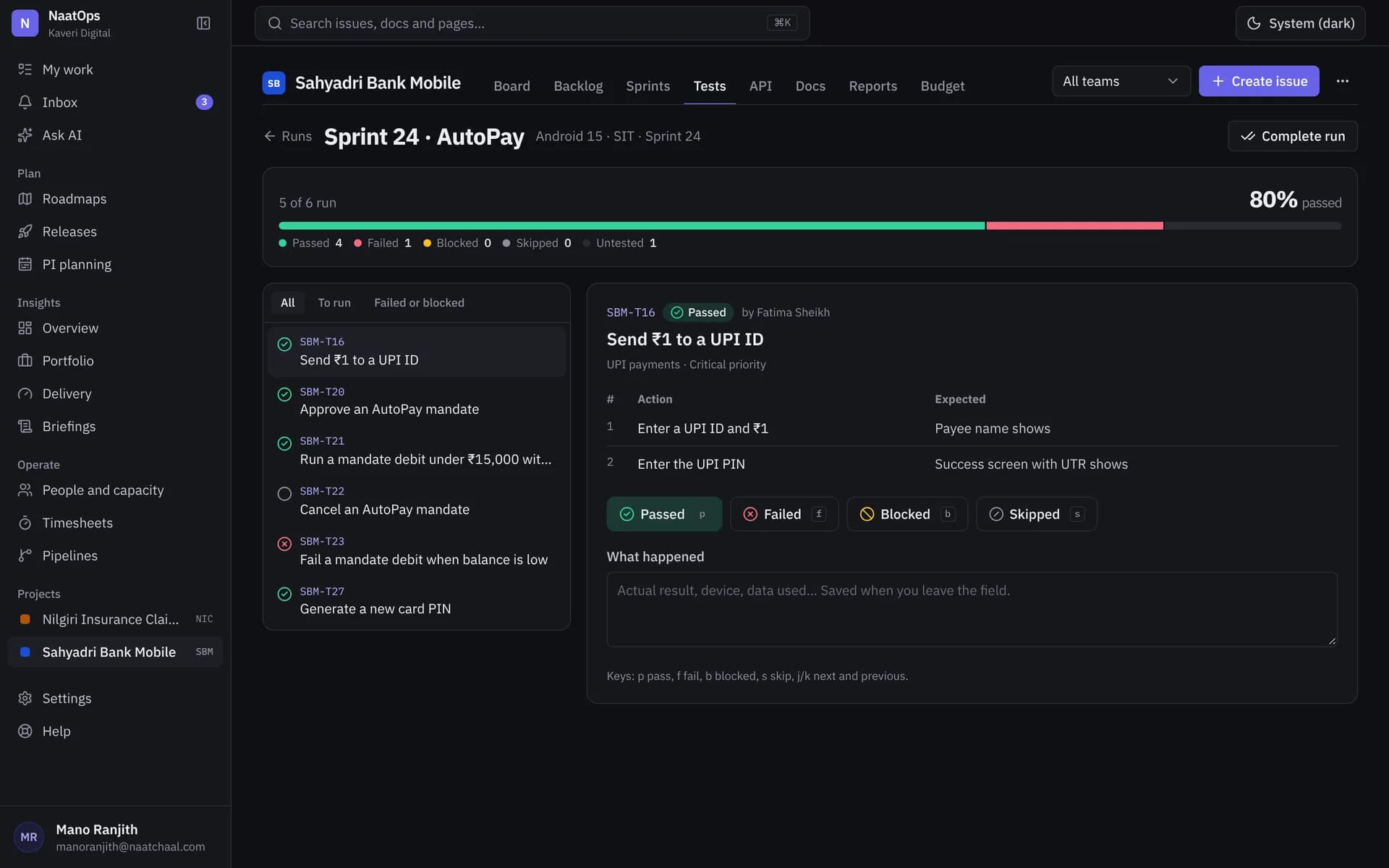
Task: Open Delivery gauge page
Action: click(115, 393)
